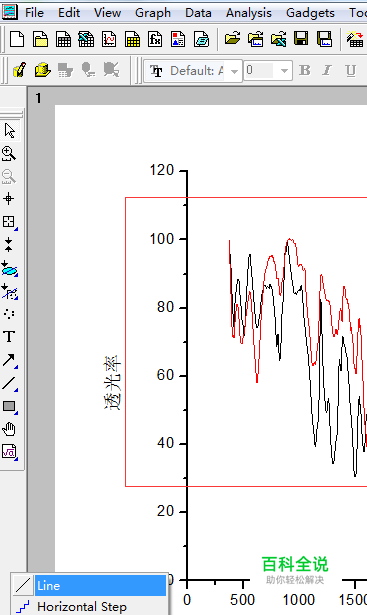Select the Data Reader tool

coord(9,222)
